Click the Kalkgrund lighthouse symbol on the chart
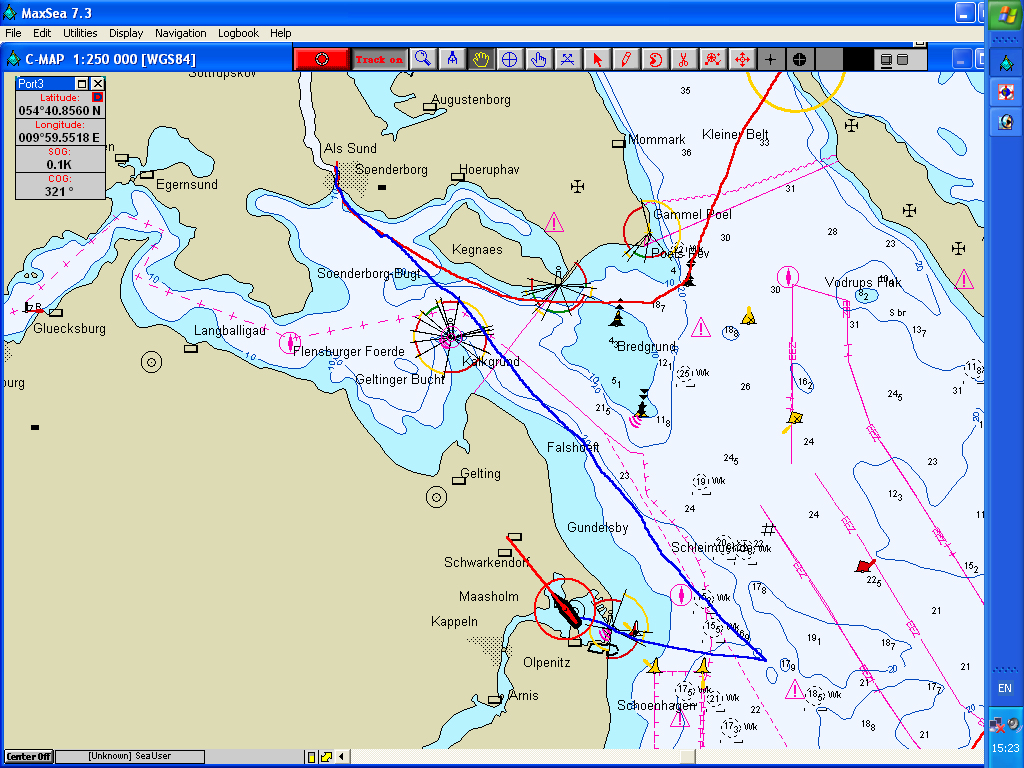1024x768 pixels. (449, 335)
